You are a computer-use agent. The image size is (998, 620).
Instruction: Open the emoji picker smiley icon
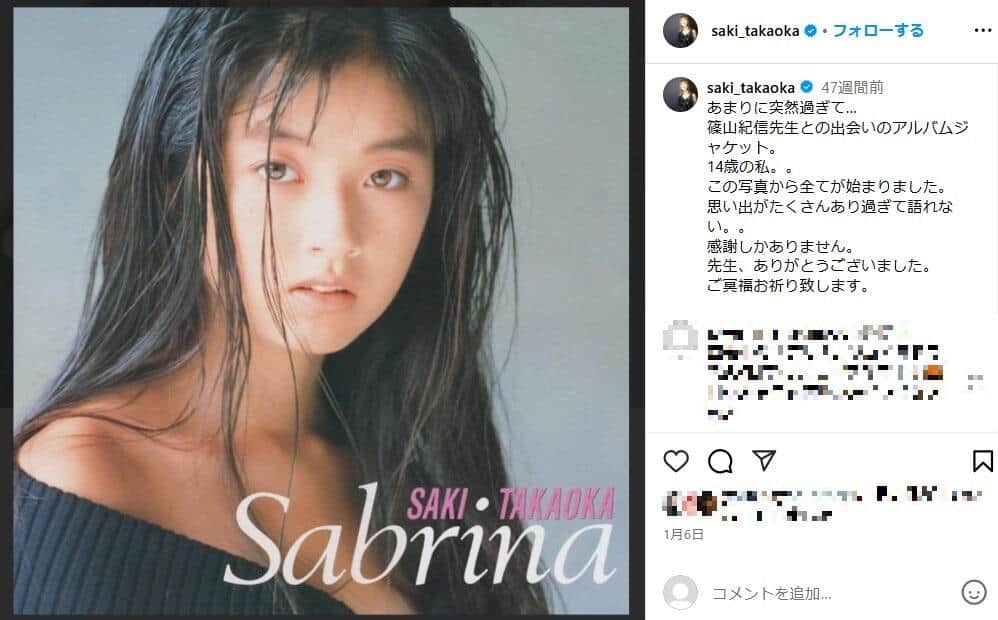point(973,593)
